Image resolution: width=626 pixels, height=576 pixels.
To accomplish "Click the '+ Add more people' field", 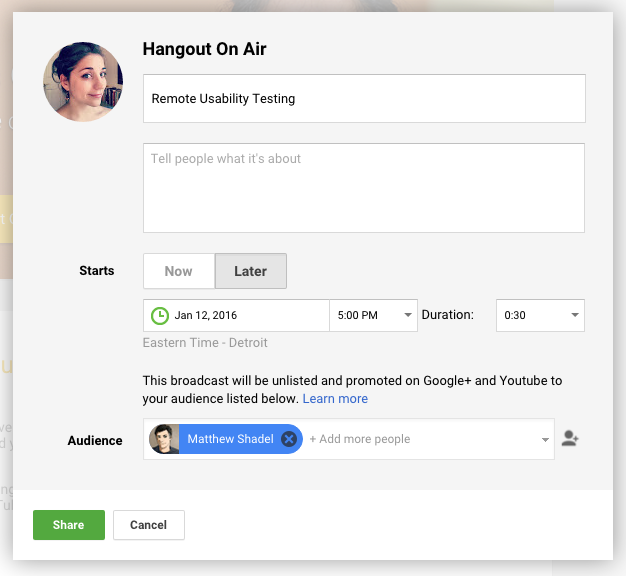I will coord(360,439).
